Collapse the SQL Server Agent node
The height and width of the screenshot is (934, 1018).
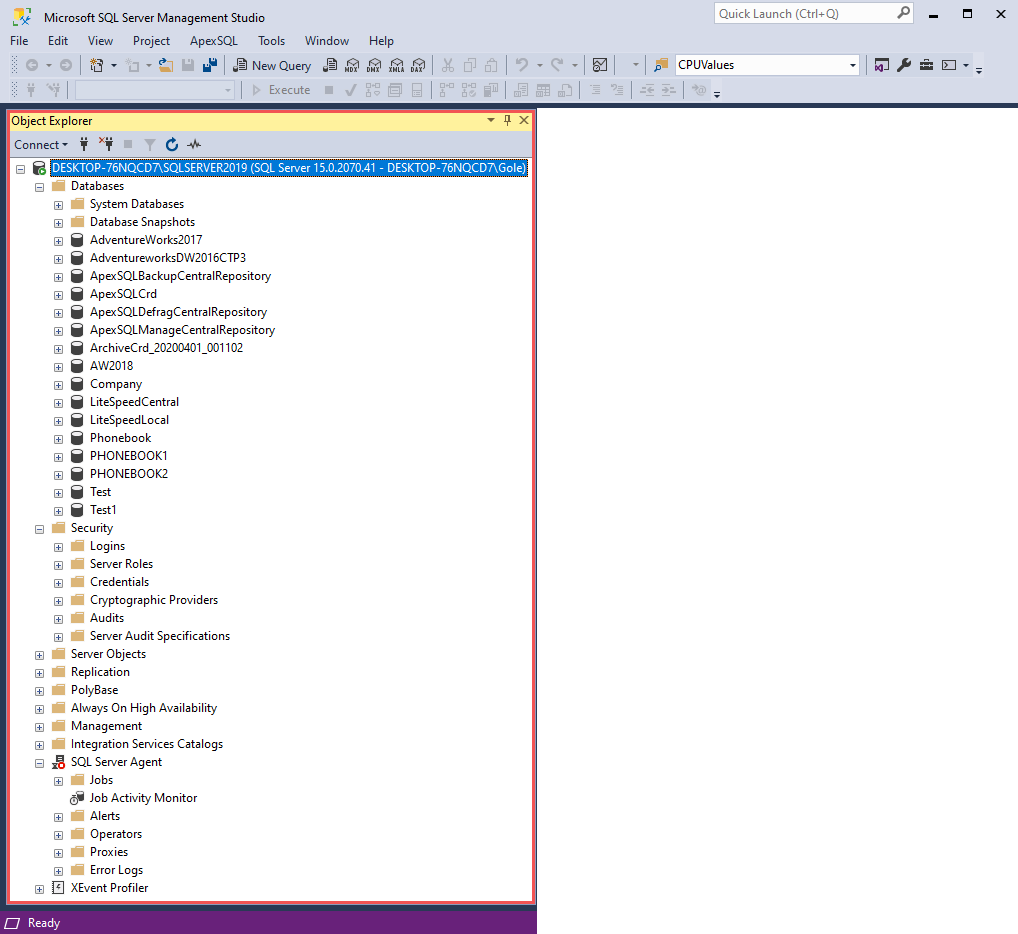[x=40, y=763]
